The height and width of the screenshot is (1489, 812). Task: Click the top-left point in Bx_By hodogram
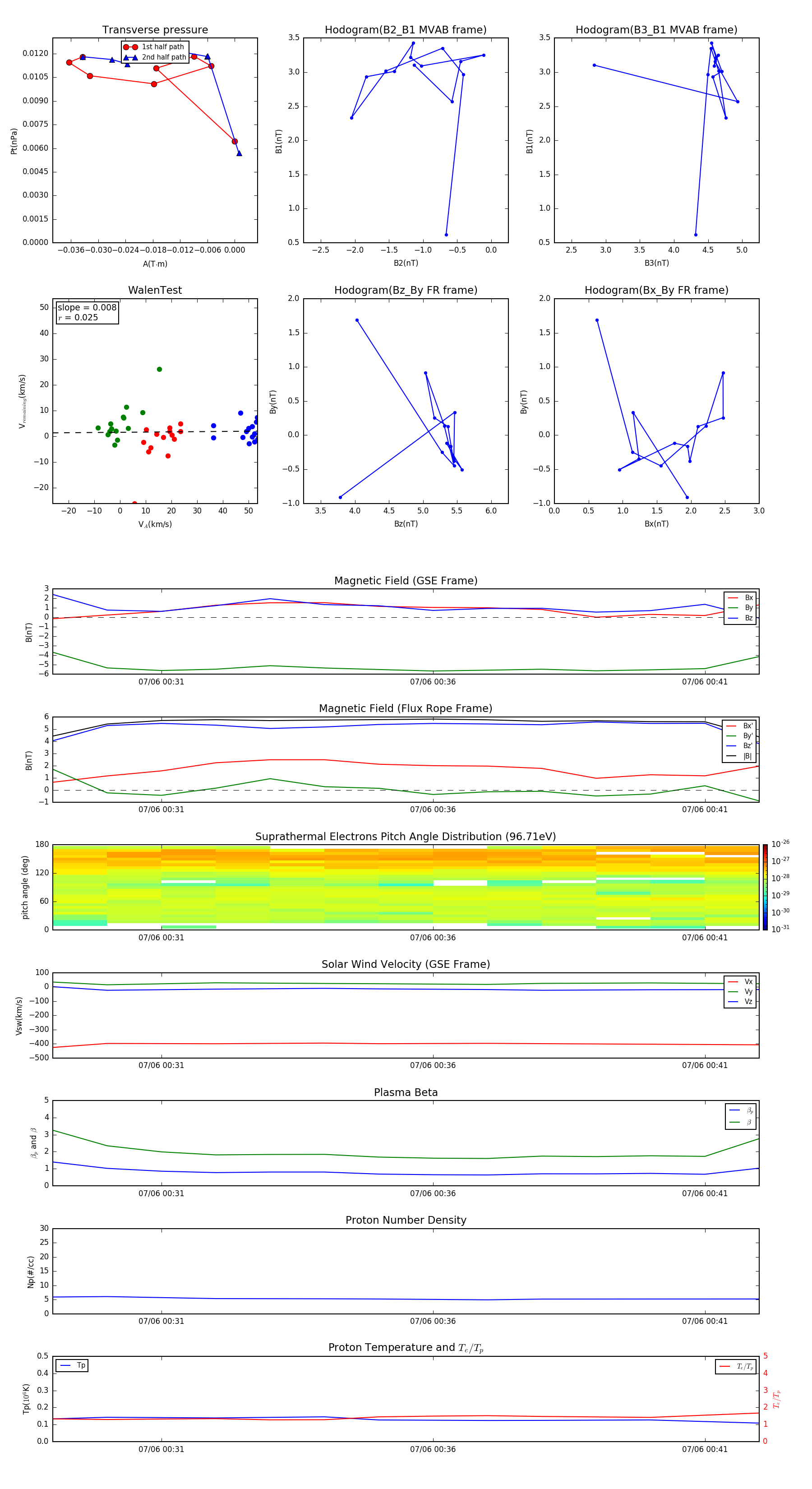[x=597, y=320]
